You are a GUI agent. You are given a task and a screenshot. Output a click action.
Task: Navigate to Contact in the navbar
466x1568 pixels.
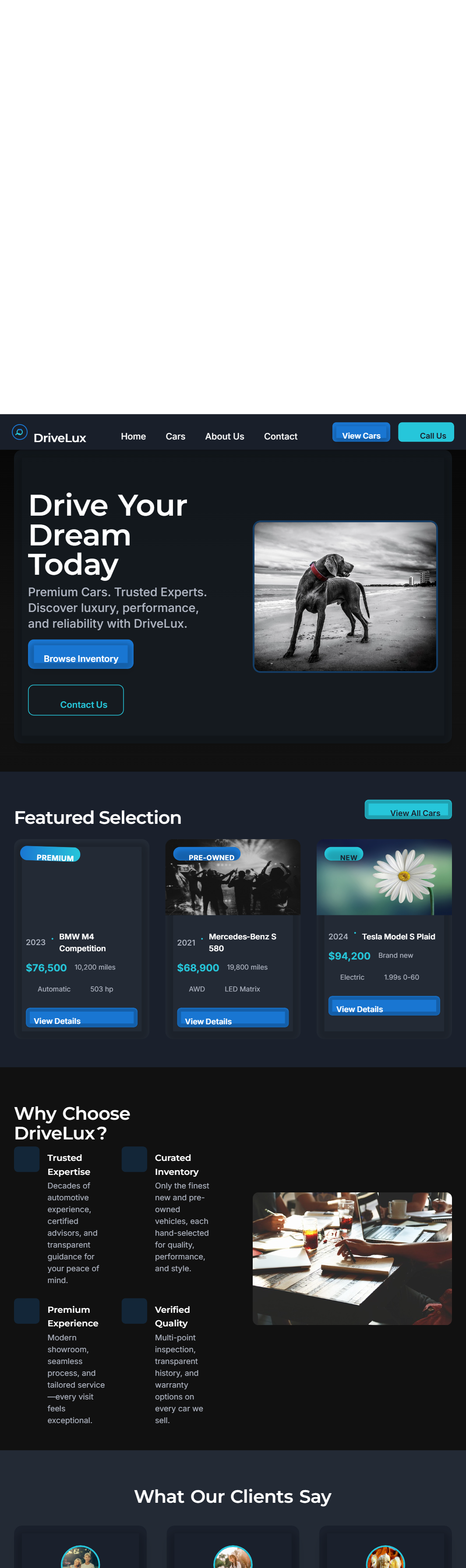point(281,436)
